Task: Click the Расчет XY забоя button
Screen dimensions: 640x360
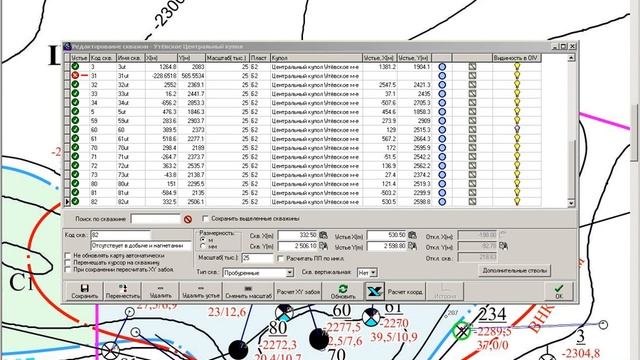Action: coord(298,291)
